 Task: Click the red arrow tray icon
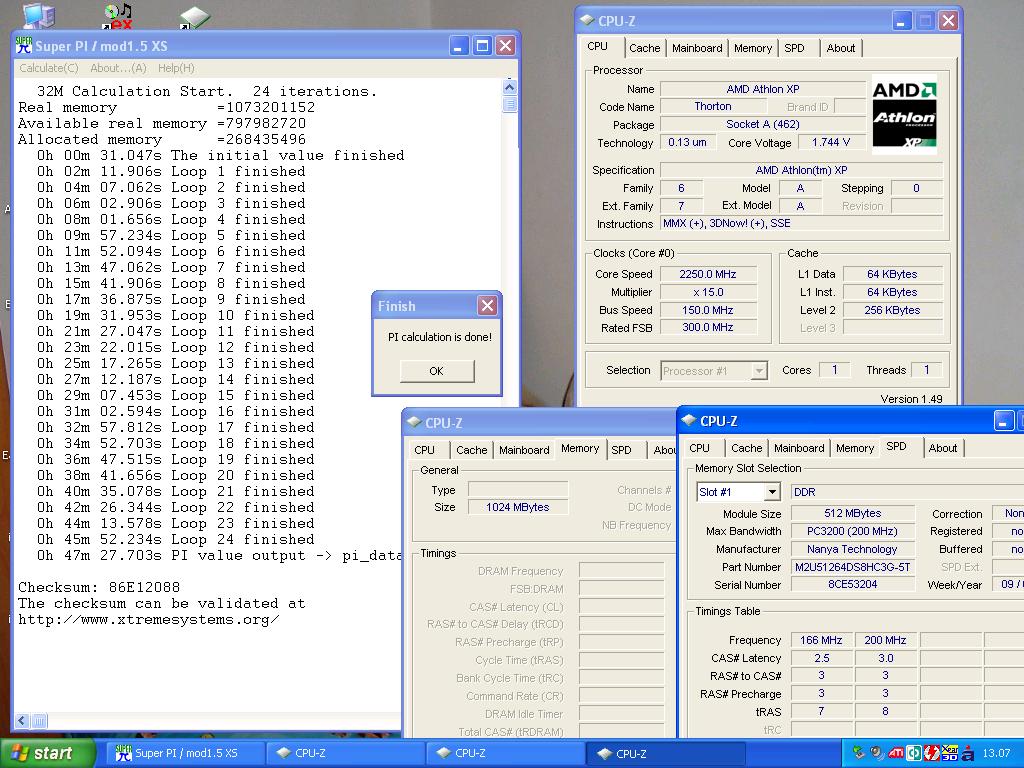(932, 753)
